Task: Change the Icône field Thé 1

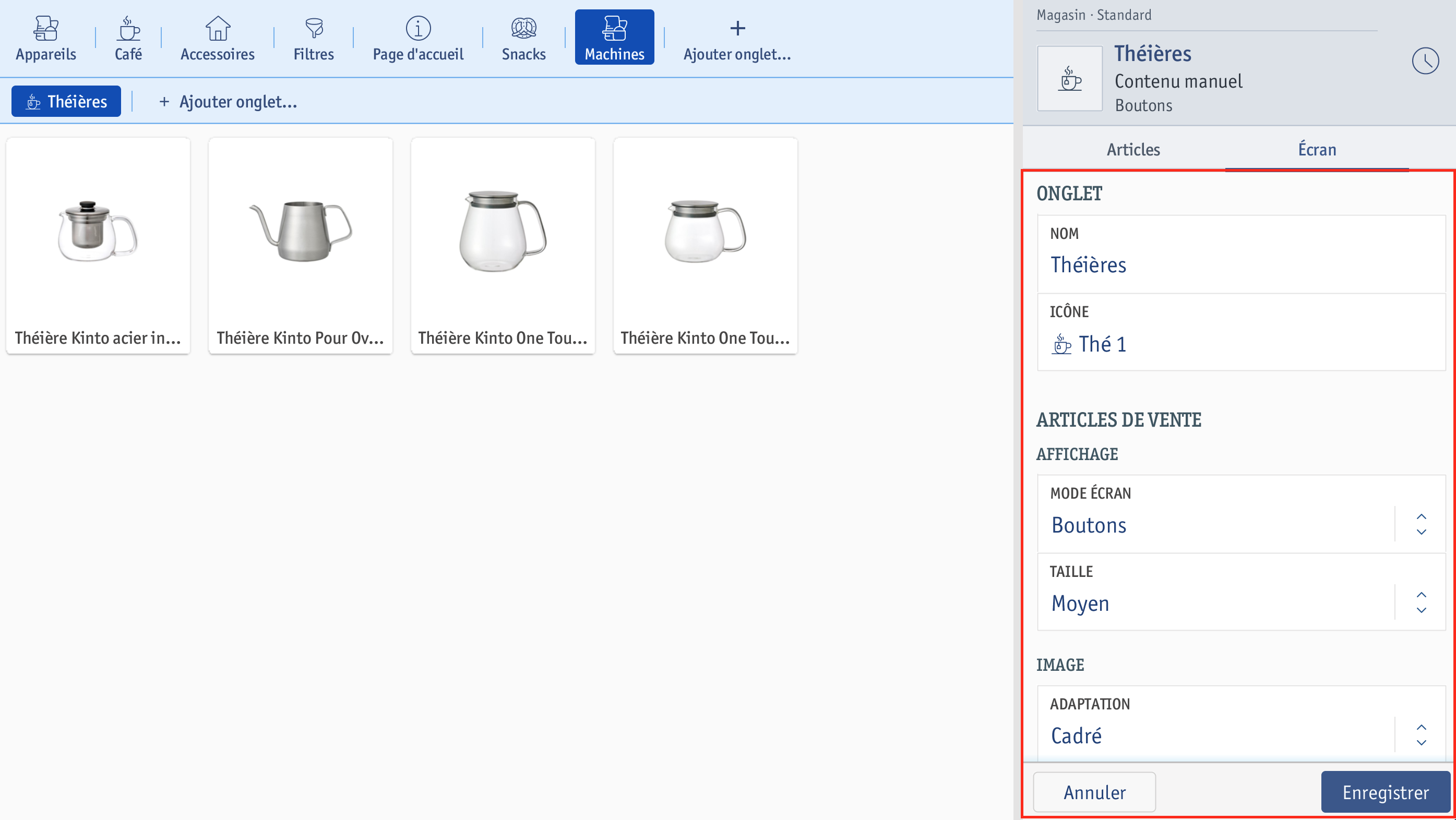Action: (x=1241, y=332)
